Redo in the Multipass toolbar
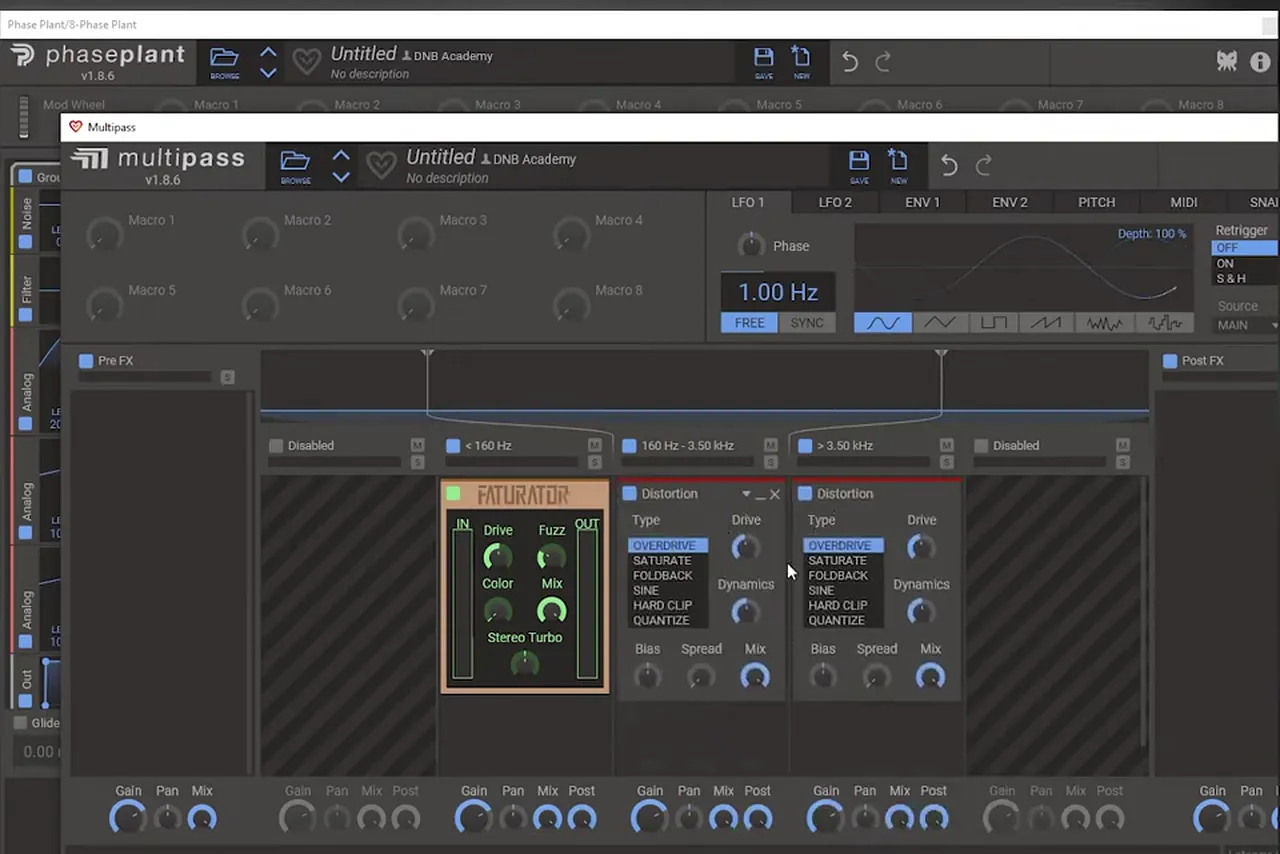The width and height of the screenshot is (1280, 854). 984,166
